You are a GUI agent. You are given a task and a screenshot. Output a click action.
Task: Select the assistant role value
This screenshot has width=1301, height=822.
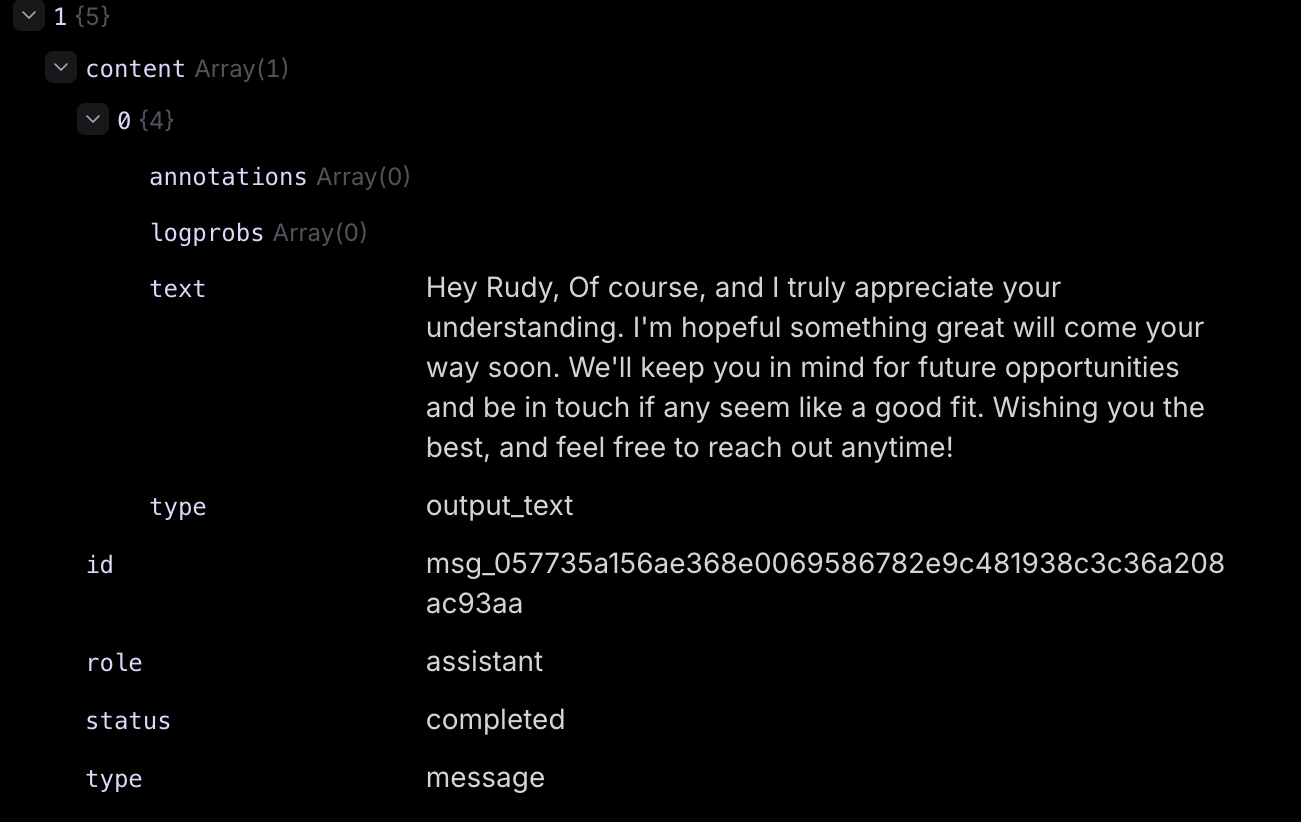(x=485, y=661)
